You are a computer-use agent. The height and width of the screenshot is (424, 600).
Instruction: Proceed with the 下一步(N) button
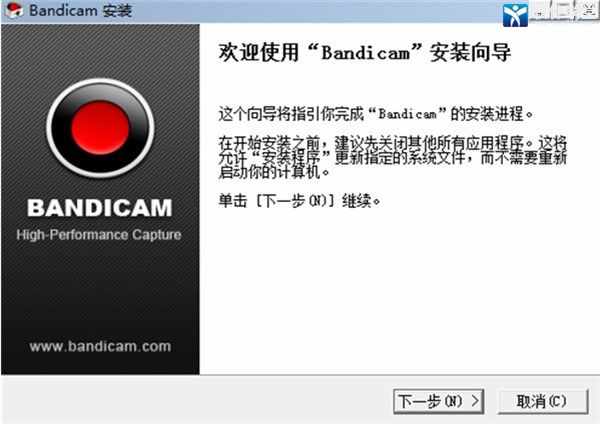pos(439,401)
